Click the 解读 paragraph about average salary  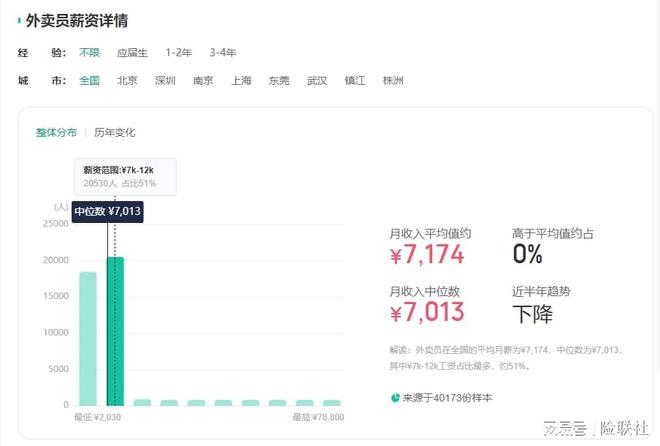(x=506, y=358)
